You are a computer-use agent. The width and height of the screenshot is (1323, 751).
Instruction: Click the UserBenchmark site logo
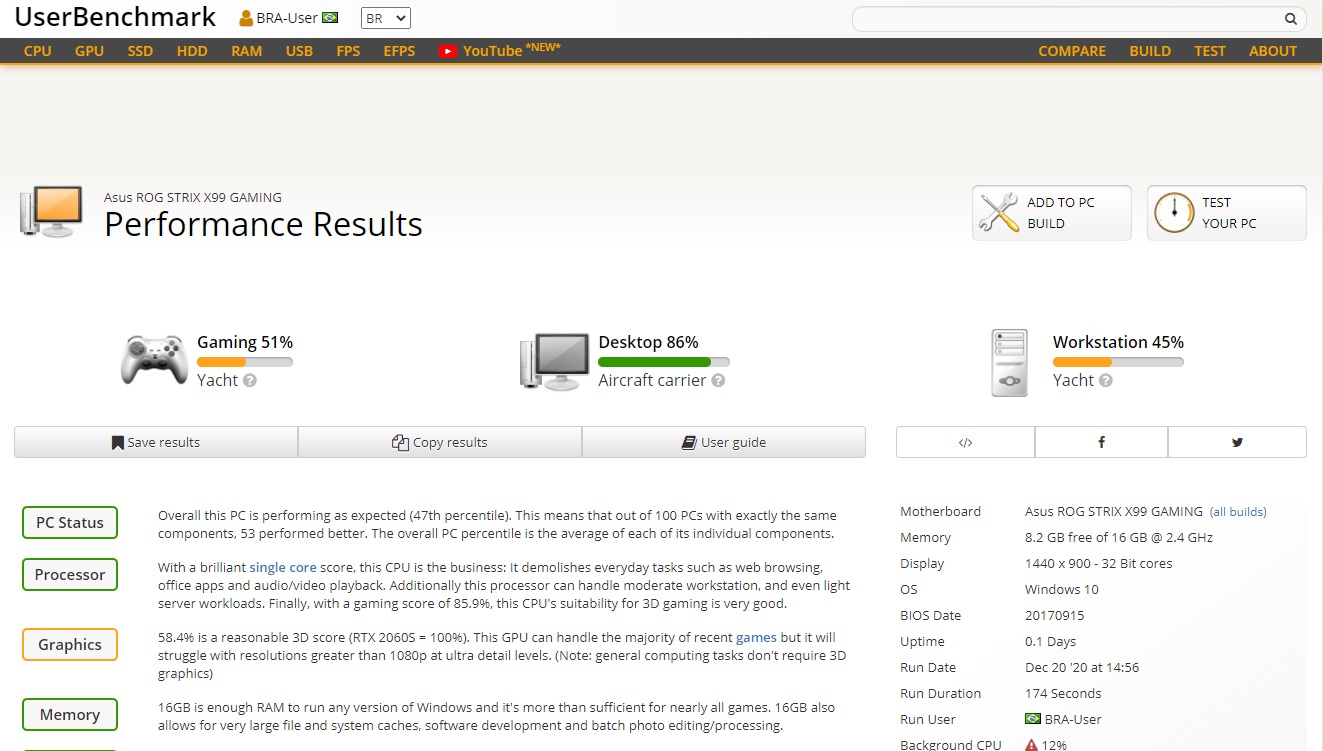click(x=115, y=17)
